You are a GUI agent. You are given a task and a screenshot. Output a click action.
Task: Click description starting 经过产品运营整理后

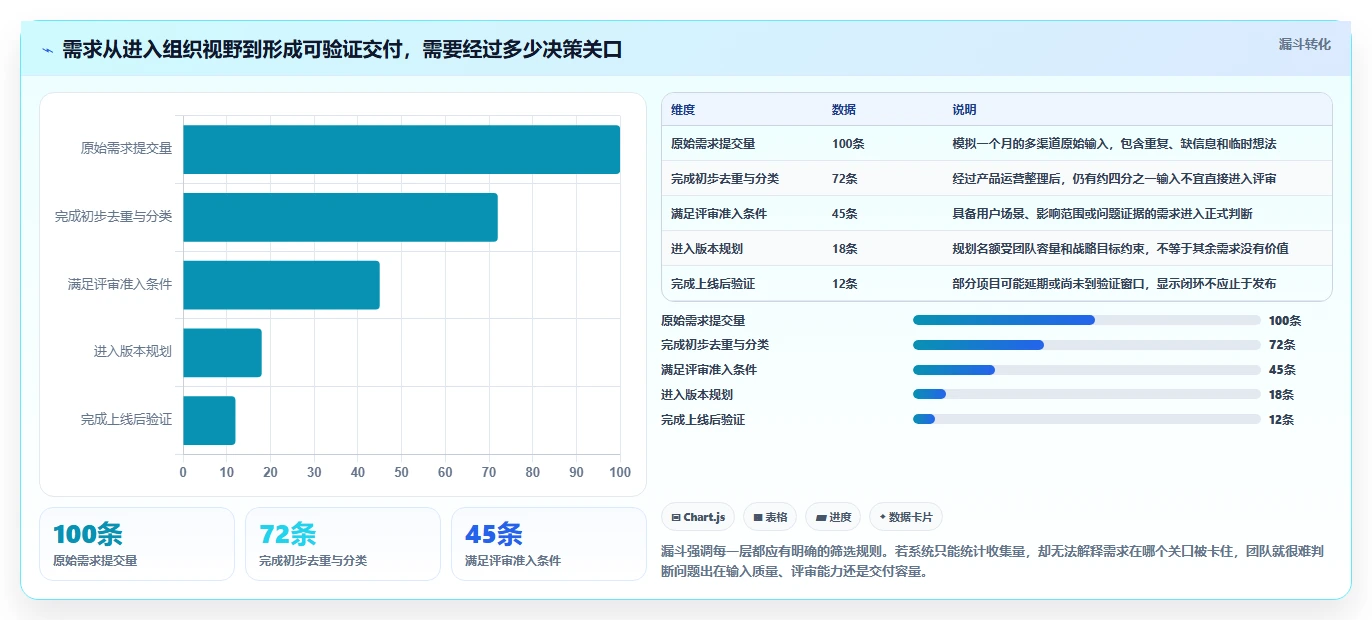pos(1114,179)
